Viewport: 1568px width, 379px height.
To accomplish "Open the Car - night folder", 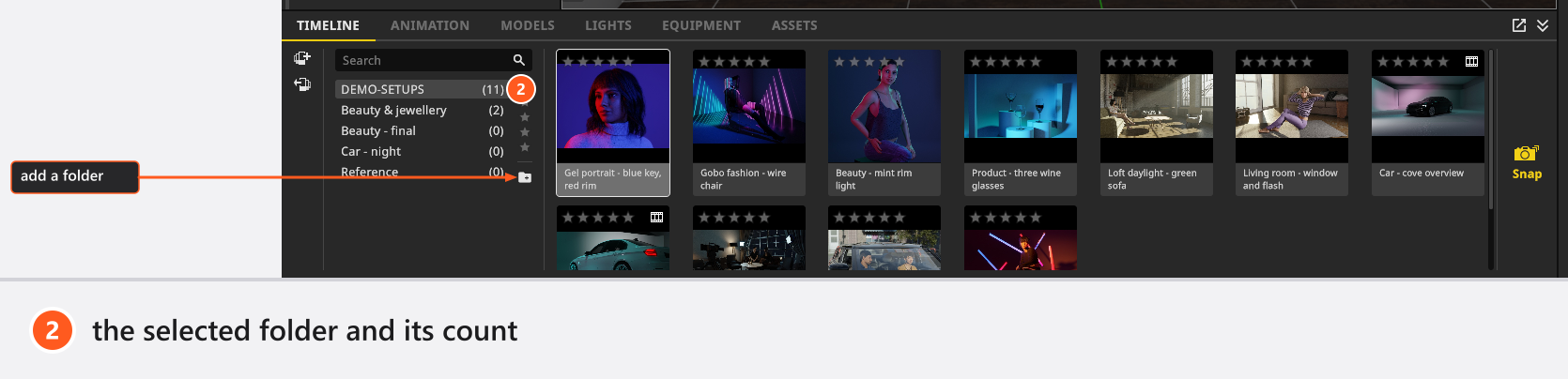I will tap(421, 151).
